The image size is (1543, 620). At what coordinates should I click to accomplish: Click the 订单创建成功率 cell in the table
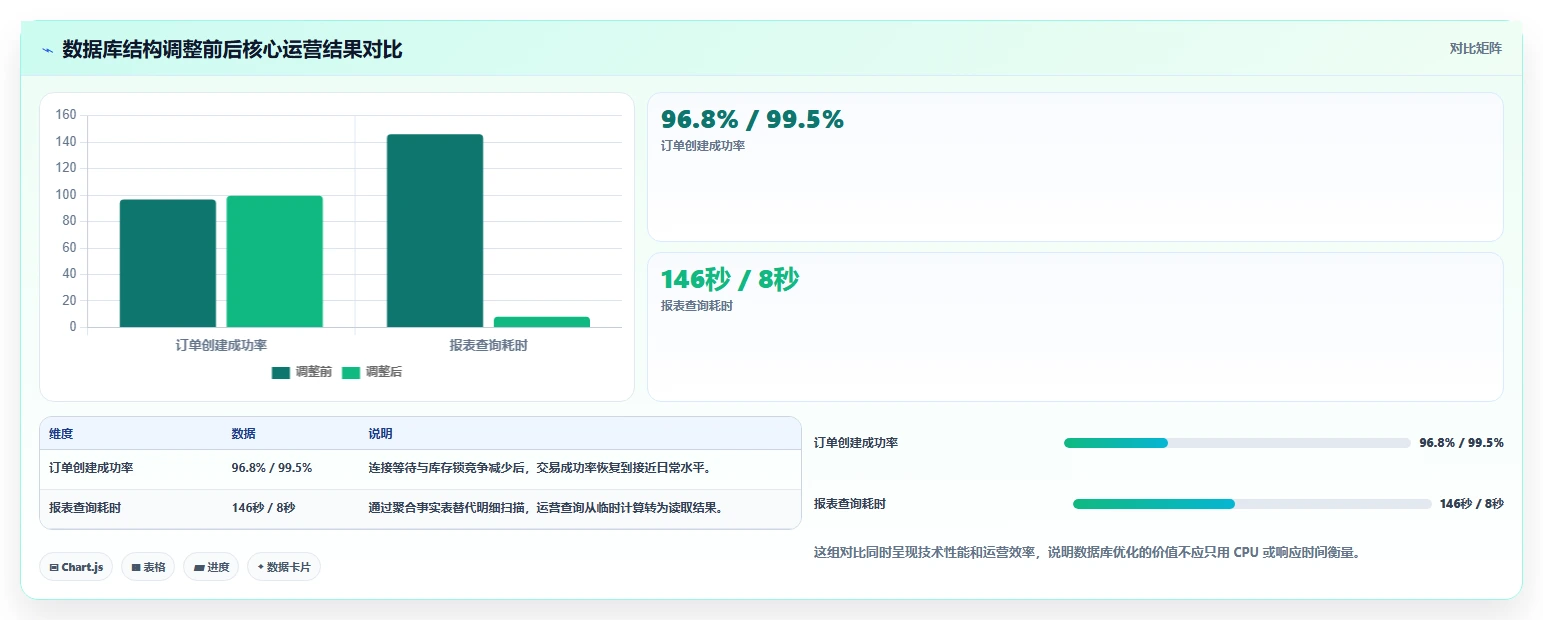pos(91,468)
